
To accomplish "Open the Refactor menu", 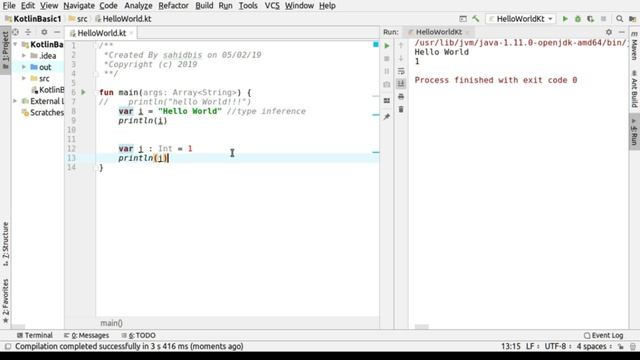I will pos(173,6).
